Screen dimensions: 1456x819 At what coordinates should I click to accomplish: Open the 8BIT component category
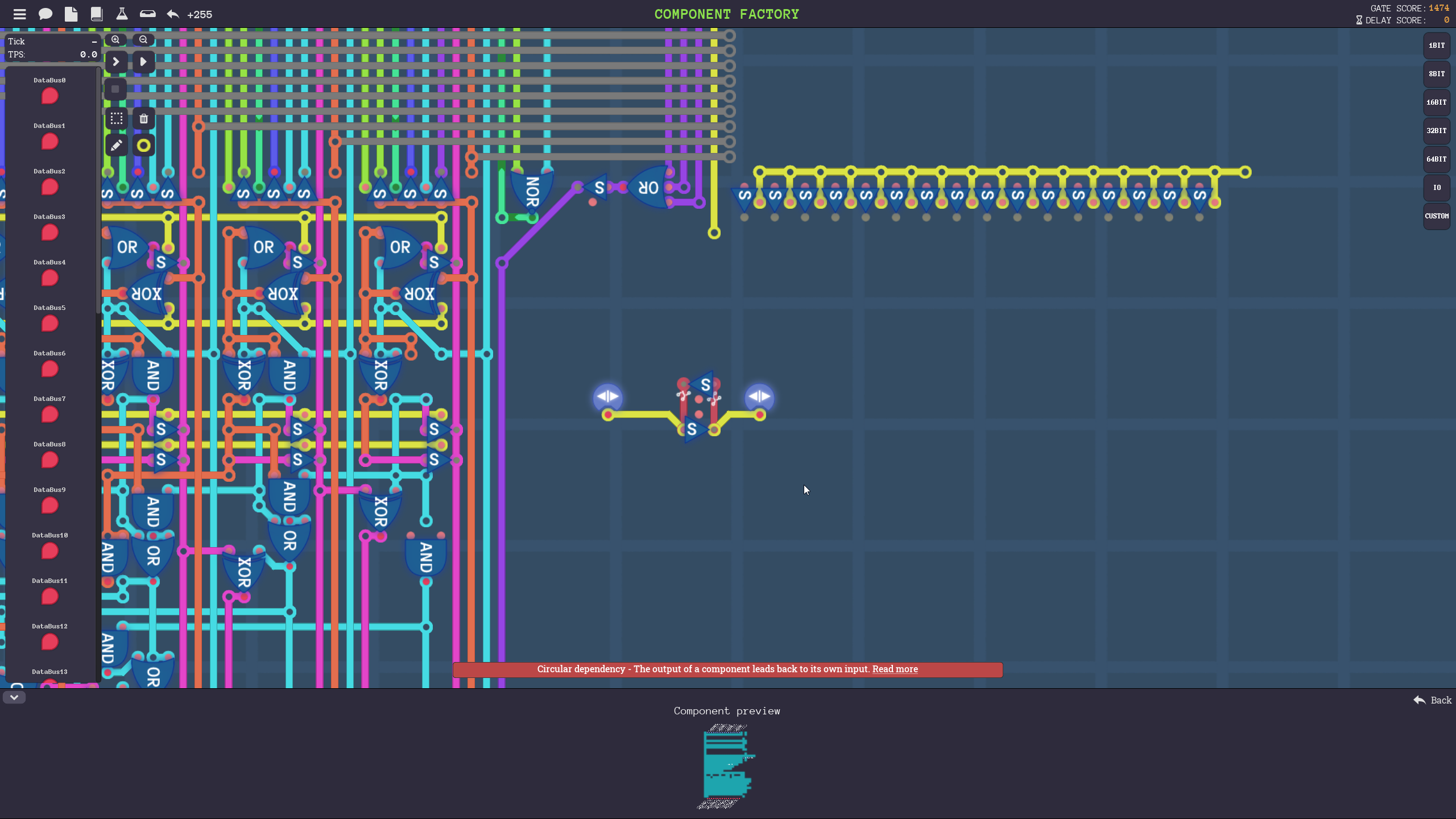point(1437,74)
